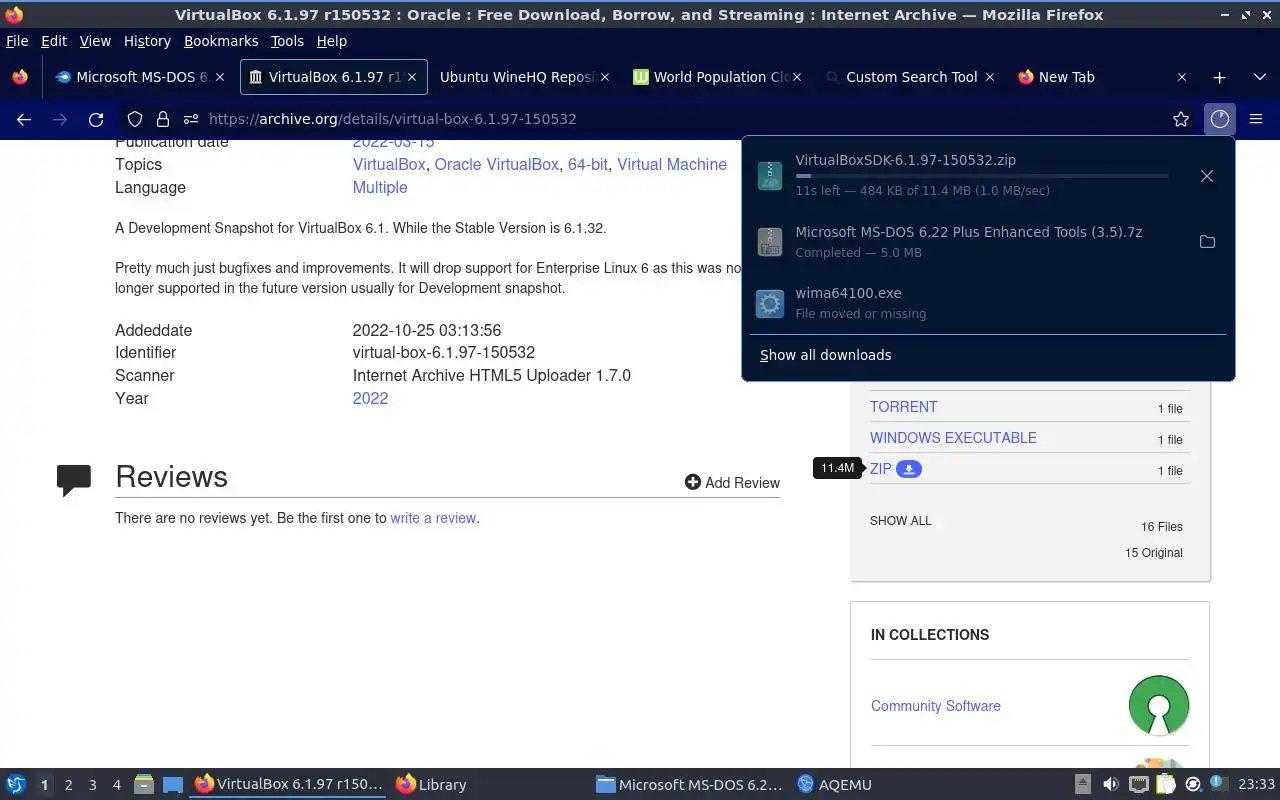Open the Help menu
Image resolution: width=1280 pixels, height=800 pixels.
coord(331,41)
